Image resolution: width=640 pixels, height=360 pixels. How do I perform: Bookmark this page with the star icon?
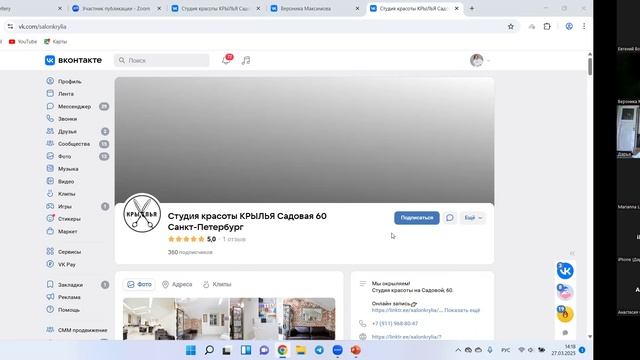point(511,27)
